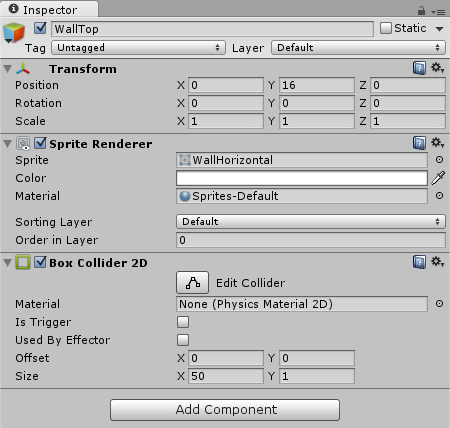
Task: Click the Rotation Y field
Action: (x=317, y=103)
